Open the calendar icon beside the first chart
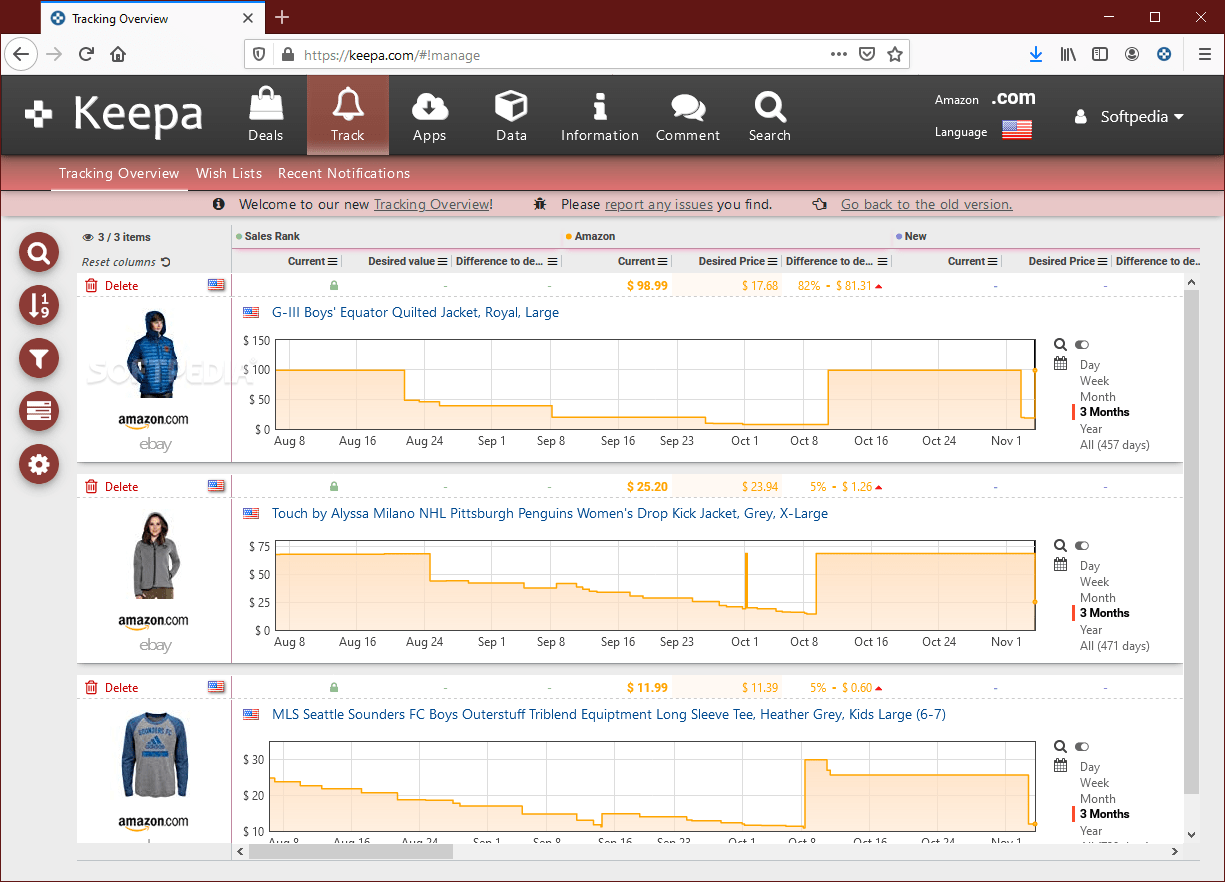 click(1060, 364)
